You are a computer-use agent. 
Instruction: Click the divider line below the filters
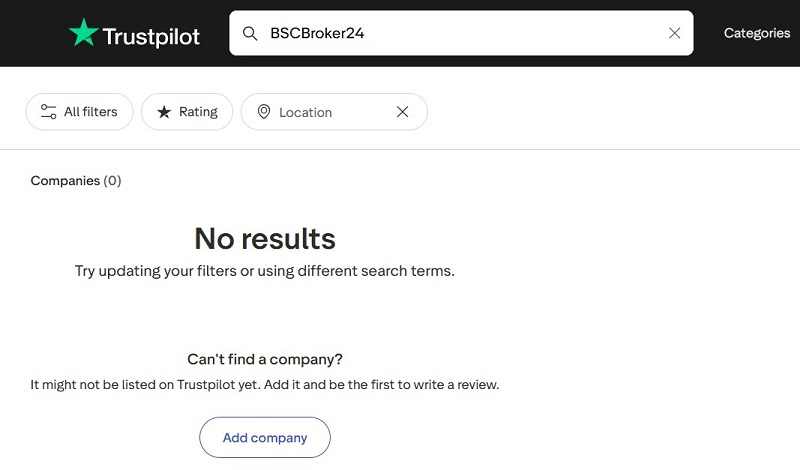[x=400, y=150]
